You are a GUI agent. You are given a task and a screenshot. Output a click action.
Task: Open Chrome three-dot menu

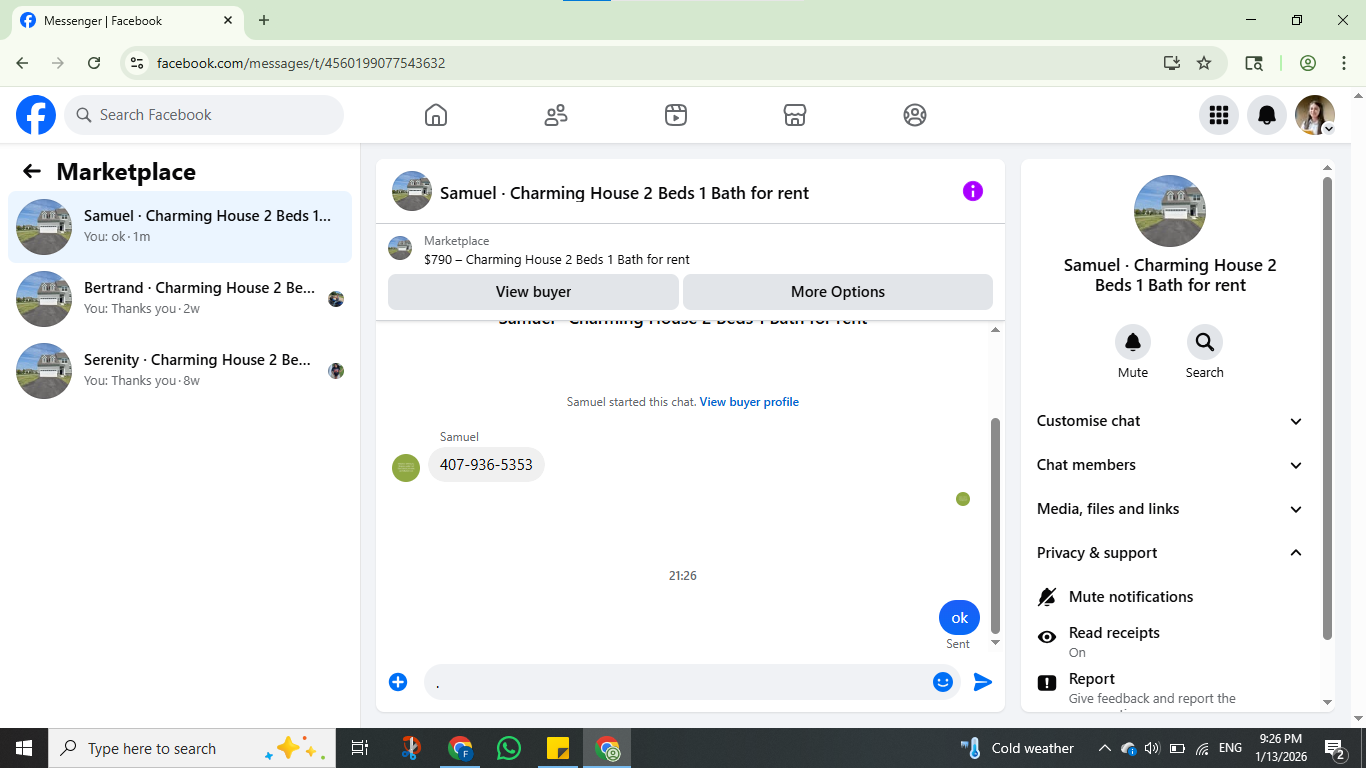coord(1344,63)
